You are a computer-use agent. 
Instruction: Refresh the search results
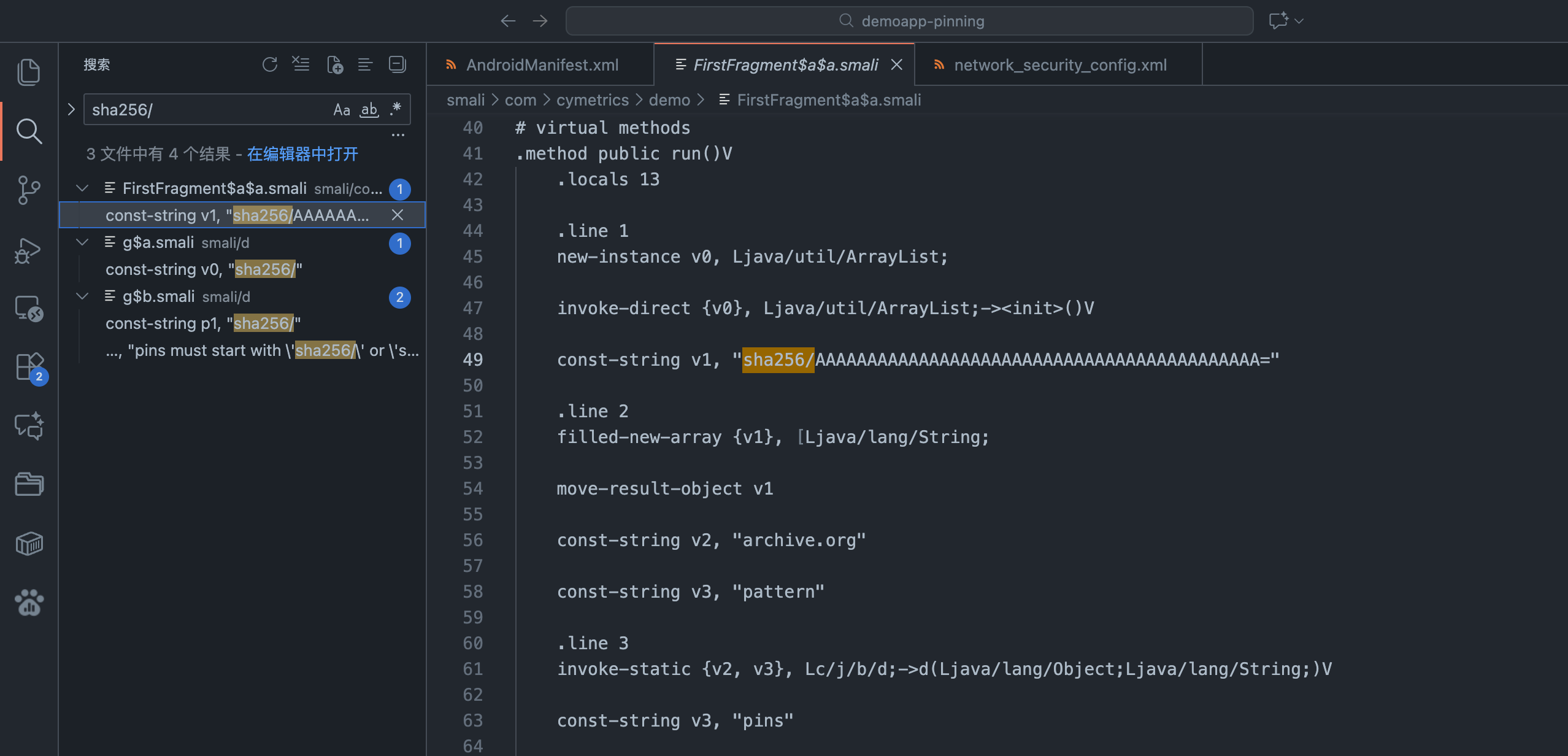269,64
